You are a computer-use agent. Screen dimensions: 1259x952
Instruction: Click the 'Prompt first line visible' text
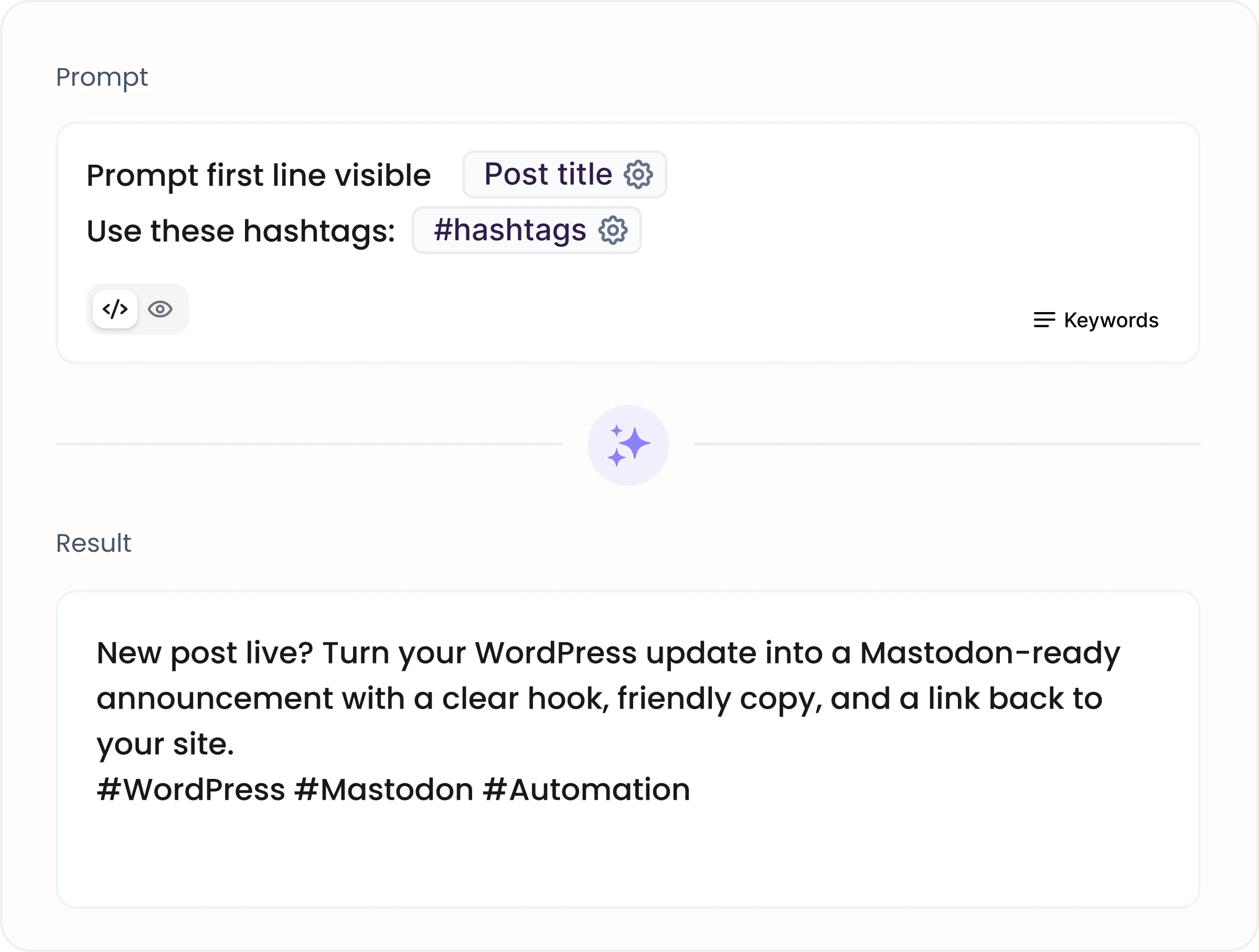click(x=259, y=175)
